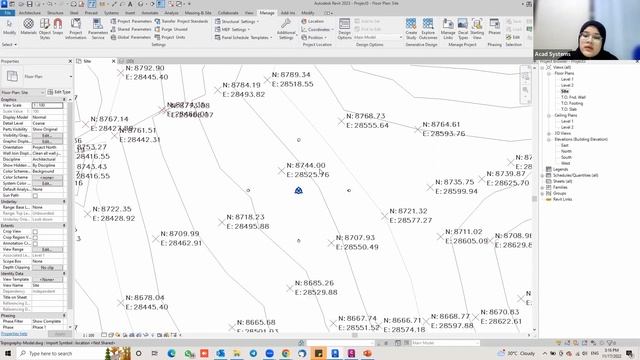Click Create Study in Generative Design
Image resolution: width=640 pixels, height=360 pixels.
411,29
